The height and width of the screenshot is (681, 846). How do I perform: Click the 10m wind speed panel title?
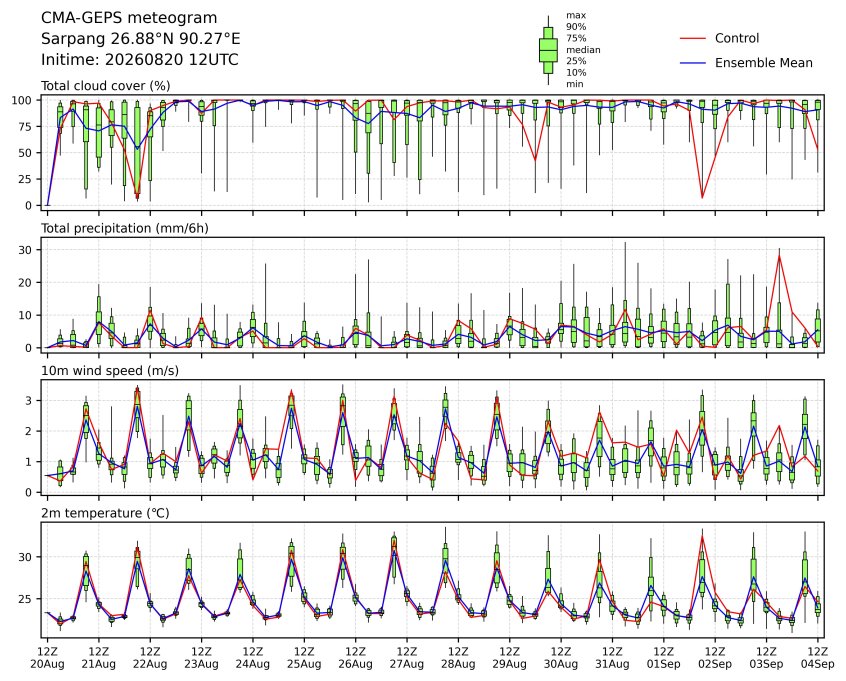point(110,371)
